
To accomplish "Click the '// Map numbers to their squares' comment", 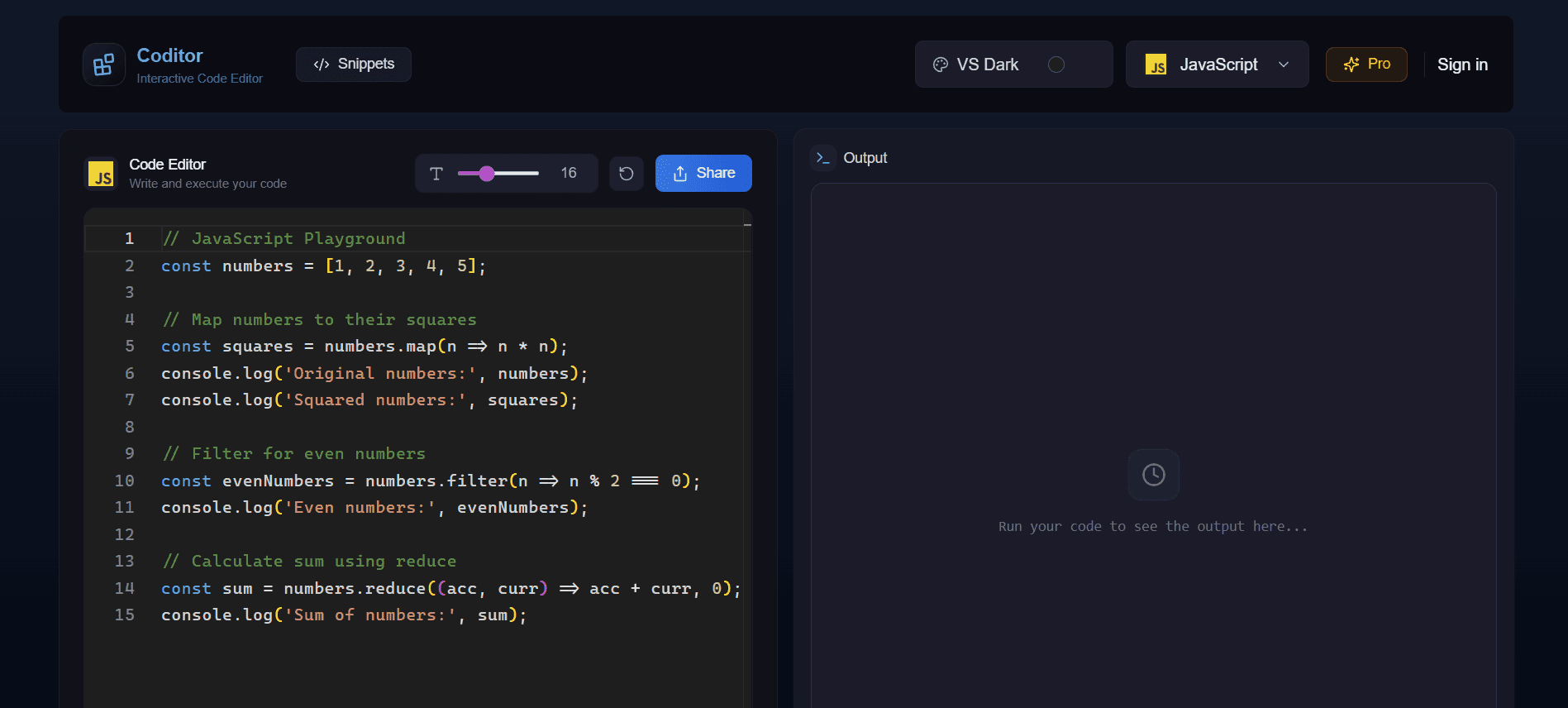I will (319, 320).
